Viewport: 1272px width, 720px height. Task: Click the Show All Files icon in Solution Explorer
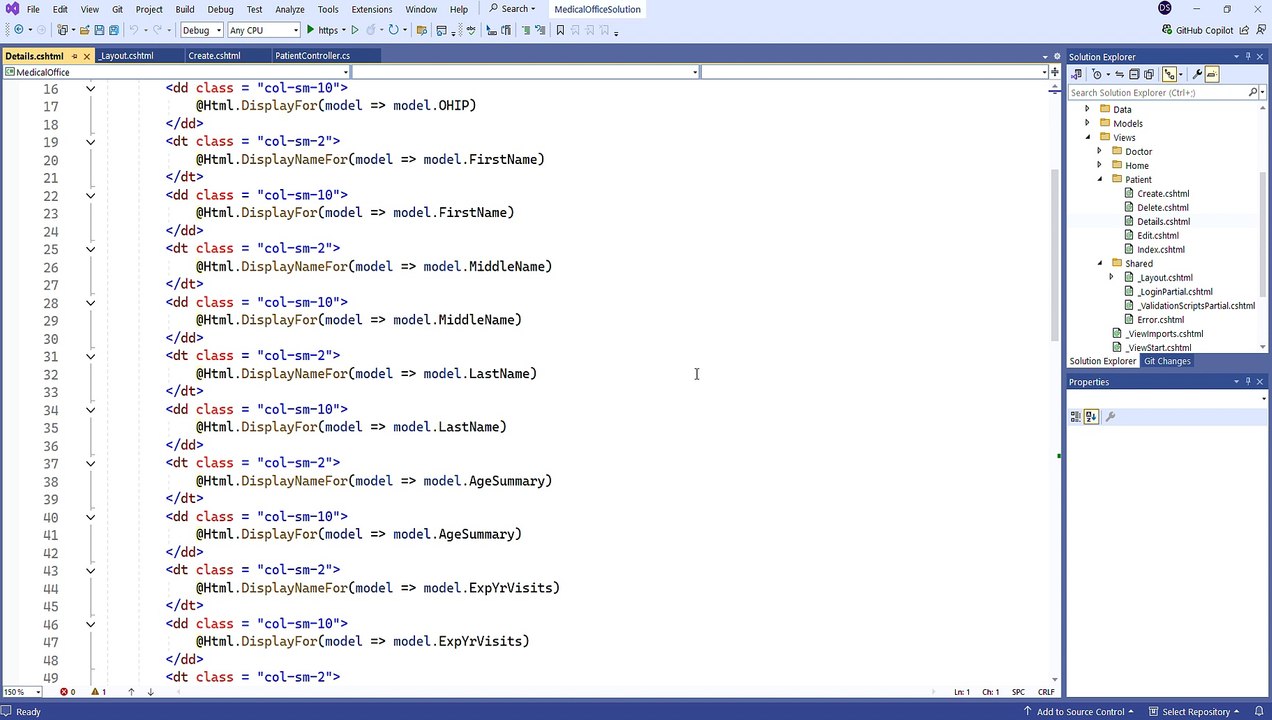(x=1148, y=74)
